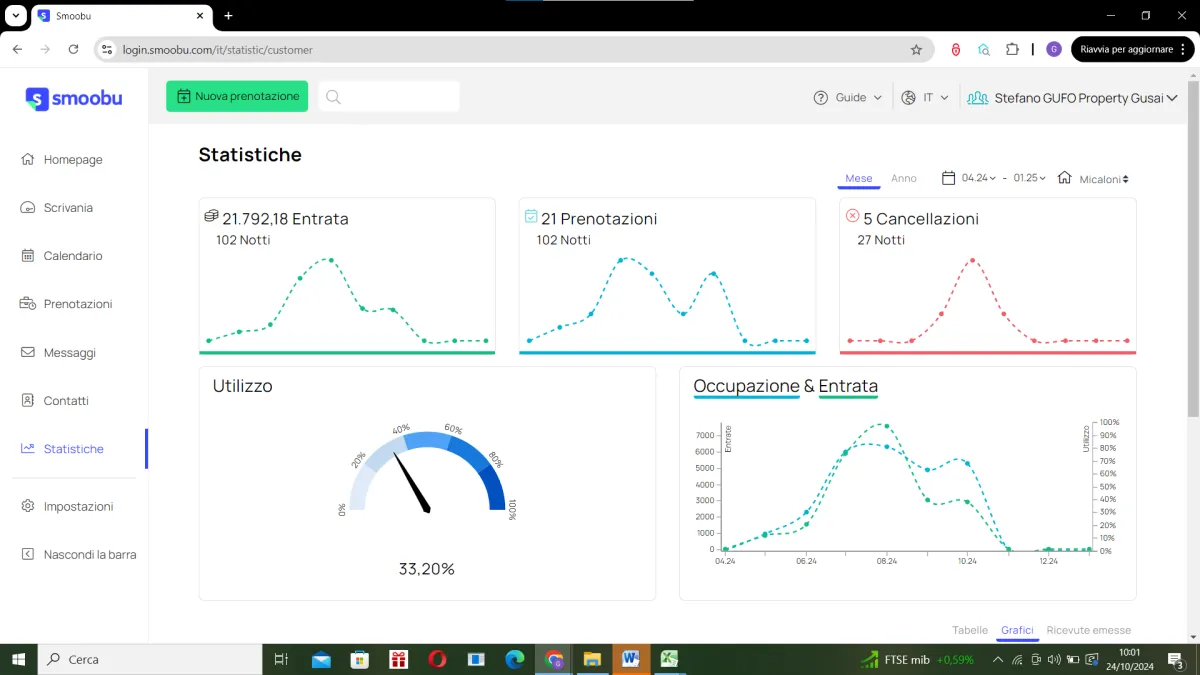1200x675 pixels.
Task: Open a new browser tab
Action: pos(228,16)
